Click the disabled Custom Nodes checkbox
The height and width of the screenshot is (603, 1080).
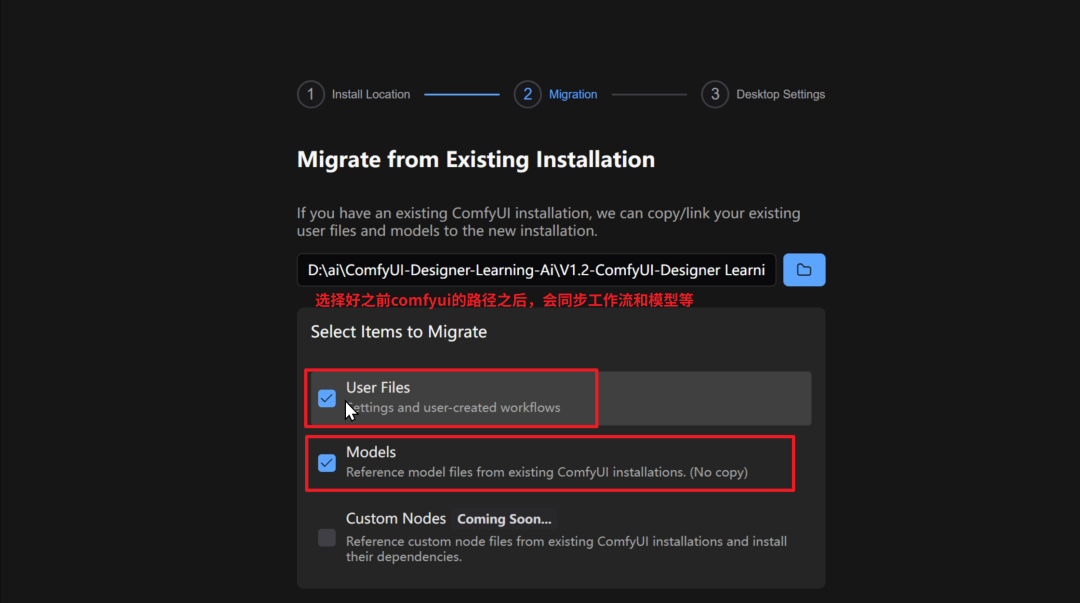click(x=326, y=538)
